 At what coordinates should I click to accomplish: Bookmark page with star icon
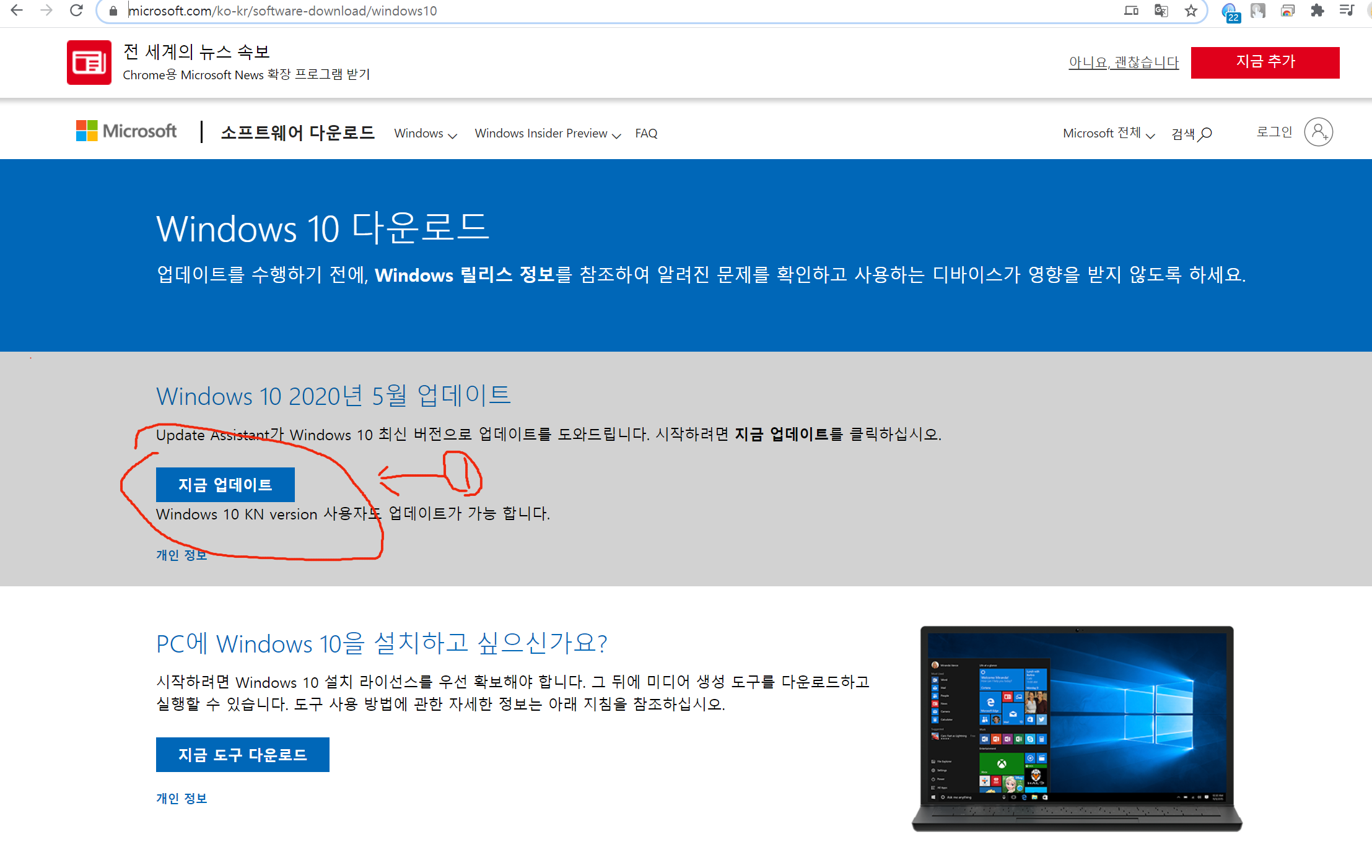(1191, 11)
